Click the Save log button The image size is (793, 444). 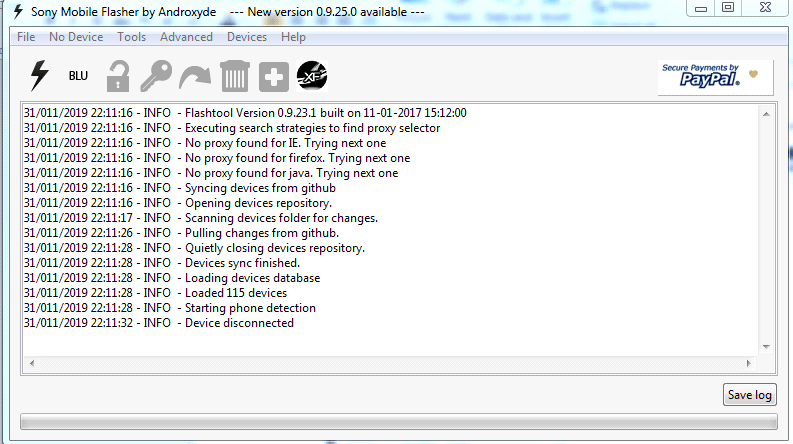[750, 395]
